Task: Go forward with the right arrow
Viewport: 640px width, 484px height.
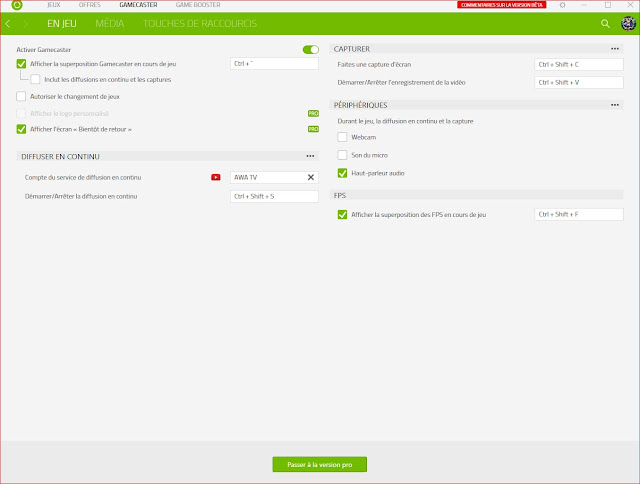Action: pyautogui.click(x=26, y=24)
